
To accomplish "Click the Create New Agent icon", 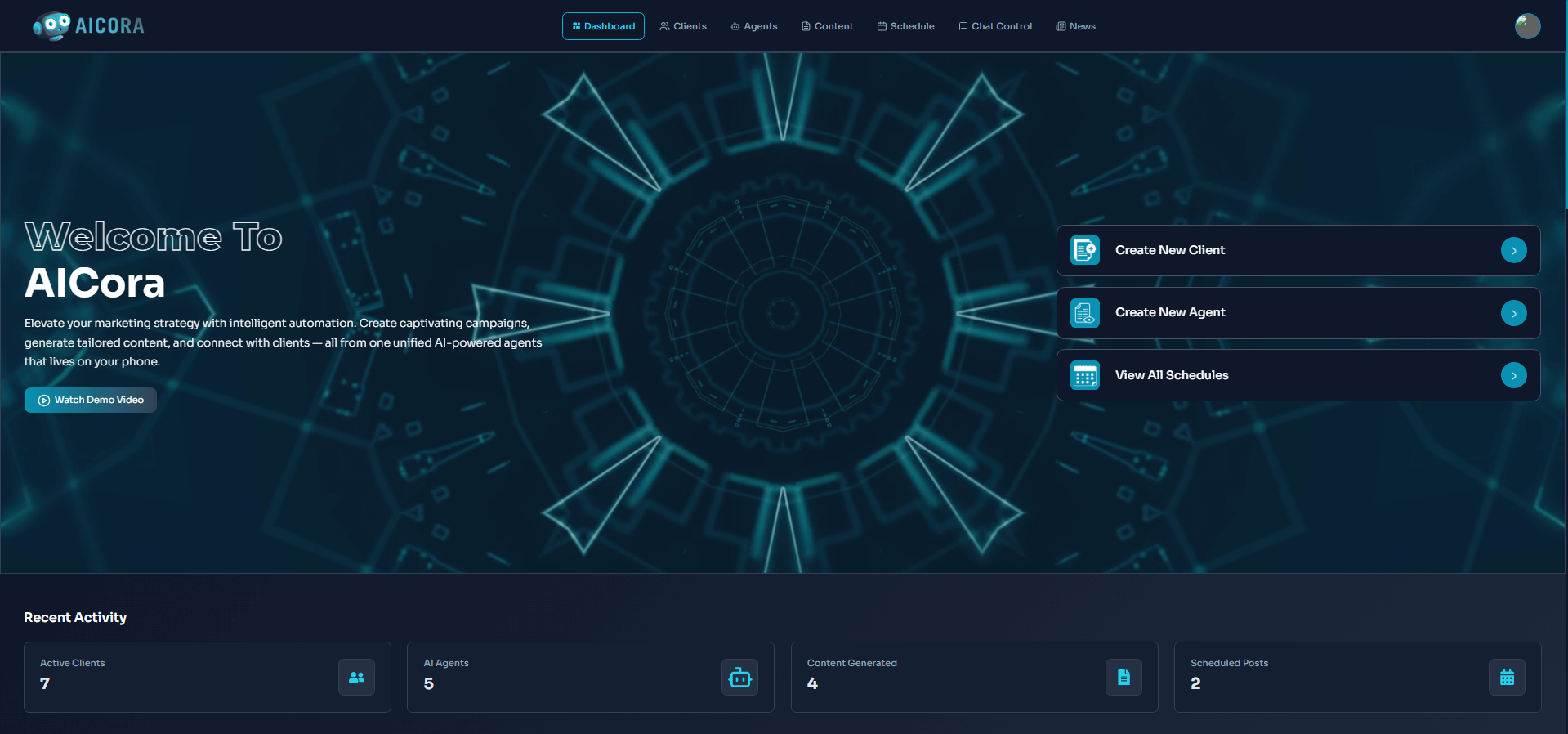I will pos(1085,313).
